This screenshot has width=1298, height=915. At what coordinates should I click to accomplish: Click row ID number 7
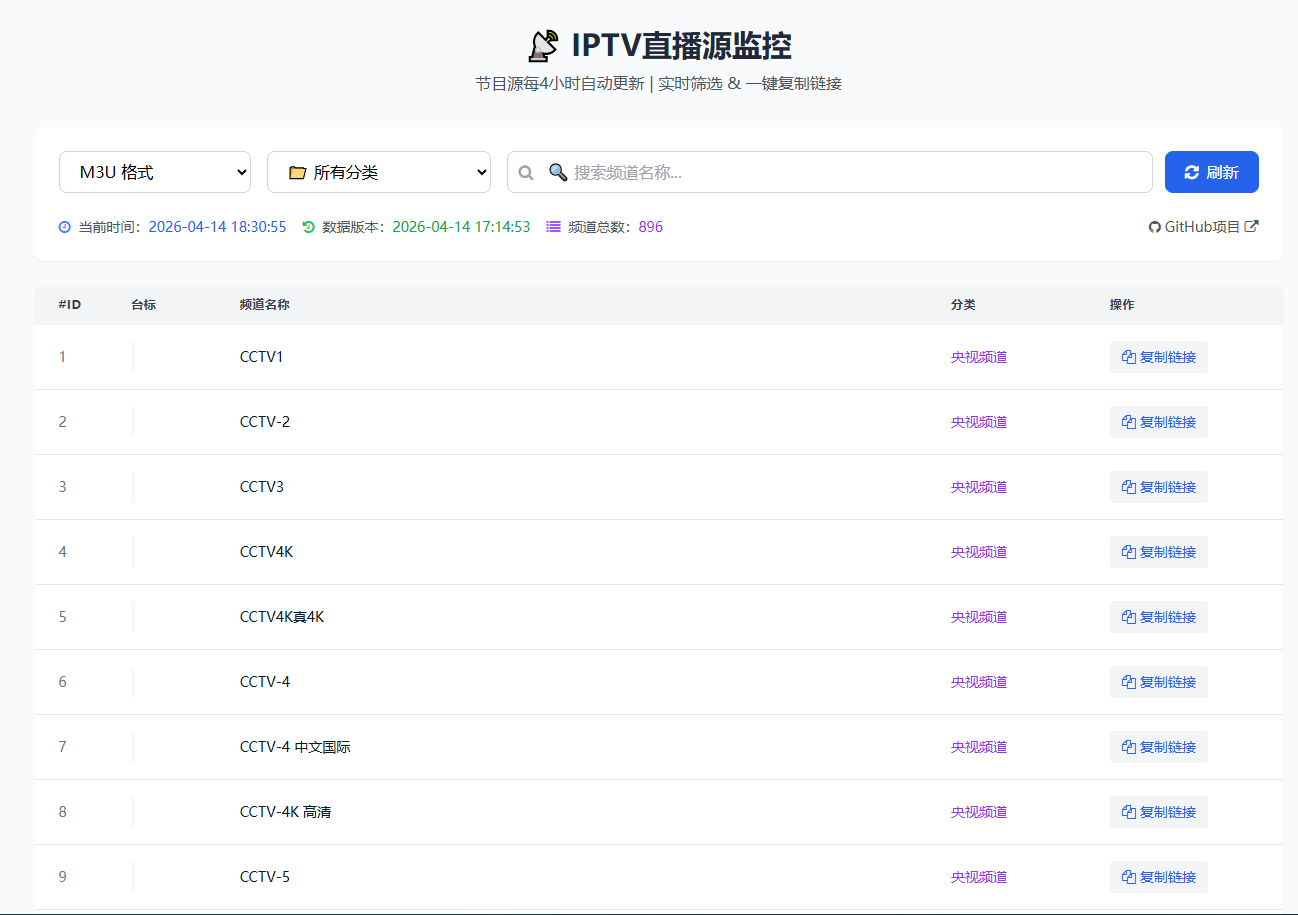point(63,747)
